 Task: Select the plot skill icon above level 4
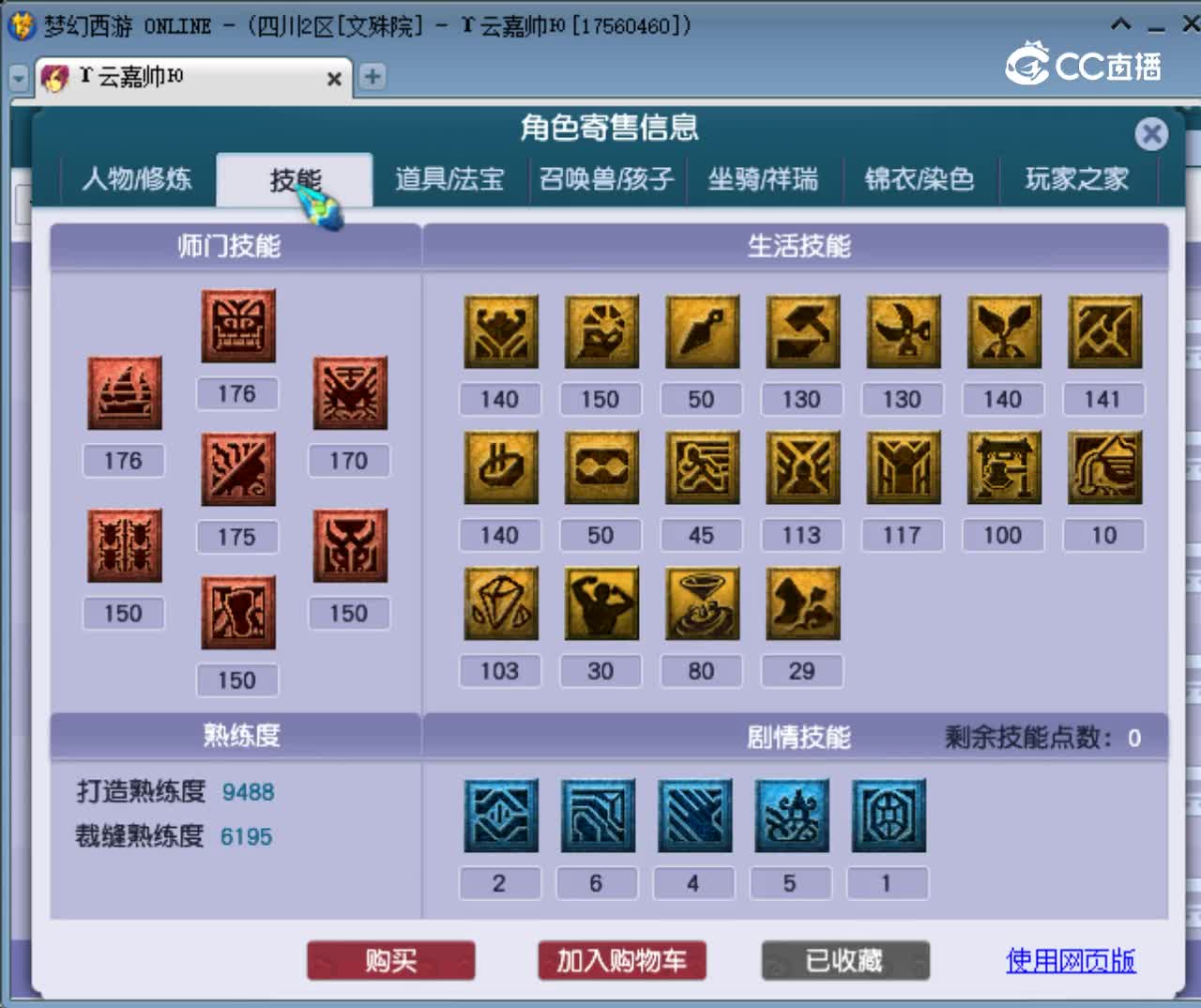pyautogui.click(x=695, y=815)
